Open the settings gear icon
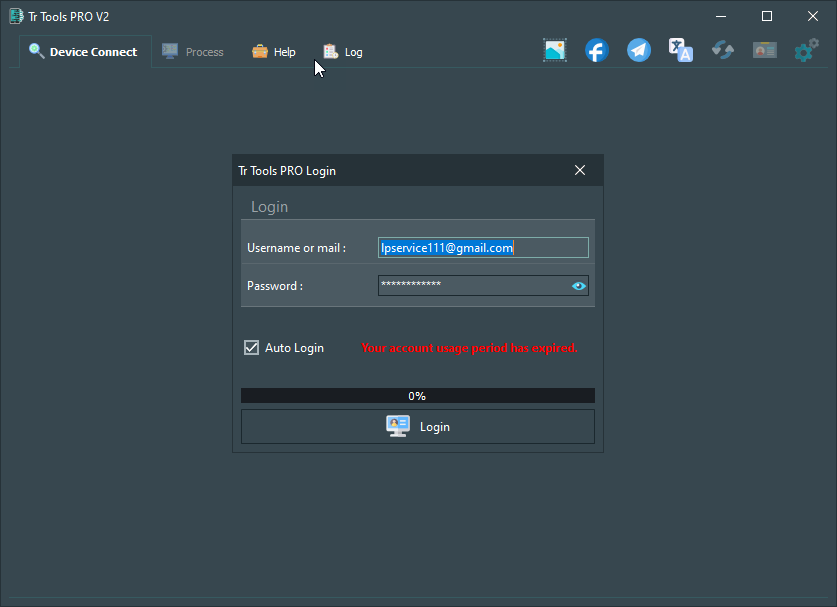 (807, 50)
